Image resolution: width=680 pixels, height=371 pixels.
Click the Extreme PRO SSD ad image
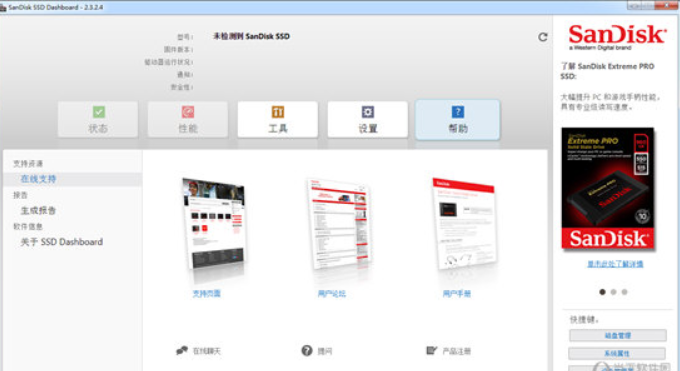(x=608, y=188)
